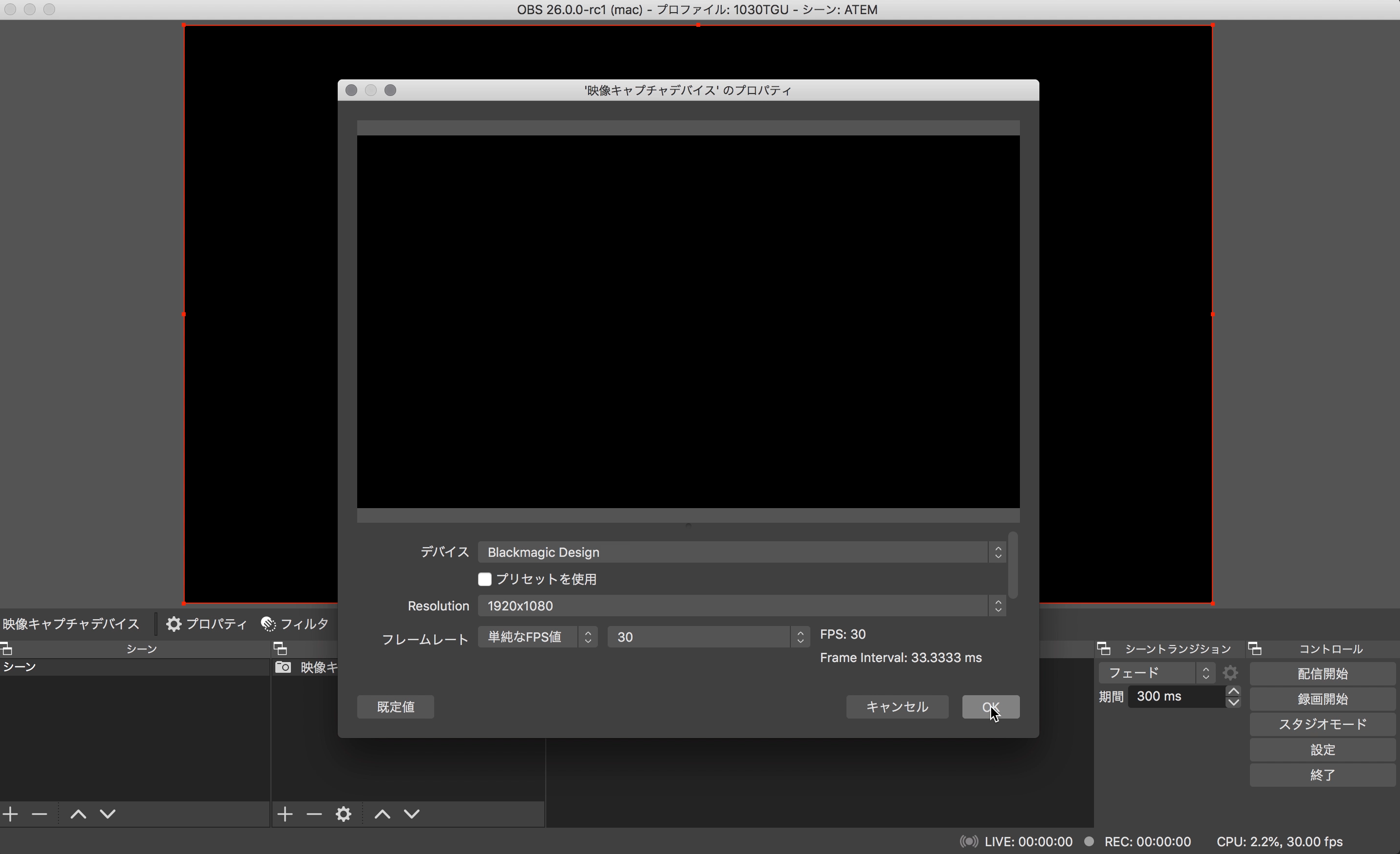
Task: Click the camera icon of 映像キ source row
Action: tap(283, 667)
